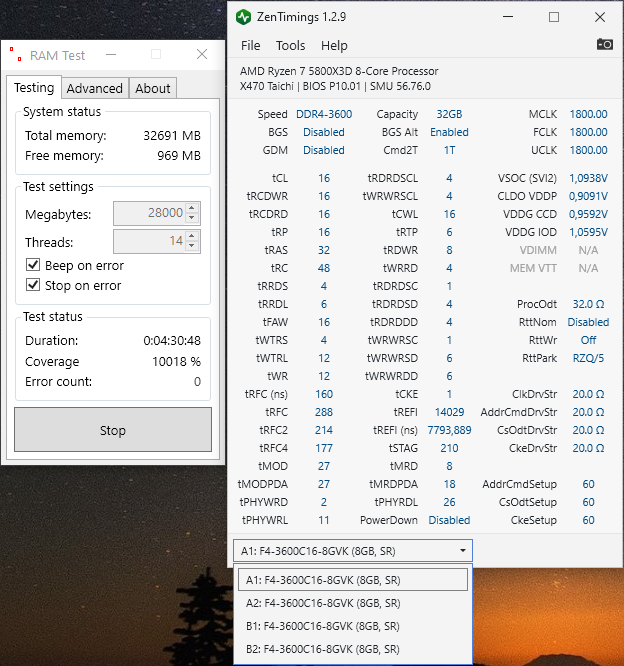Image resolution: width=624 pixels, height=666 pixels.
Task: Click the Error count value 0
Action: click(x=197, y=381)
